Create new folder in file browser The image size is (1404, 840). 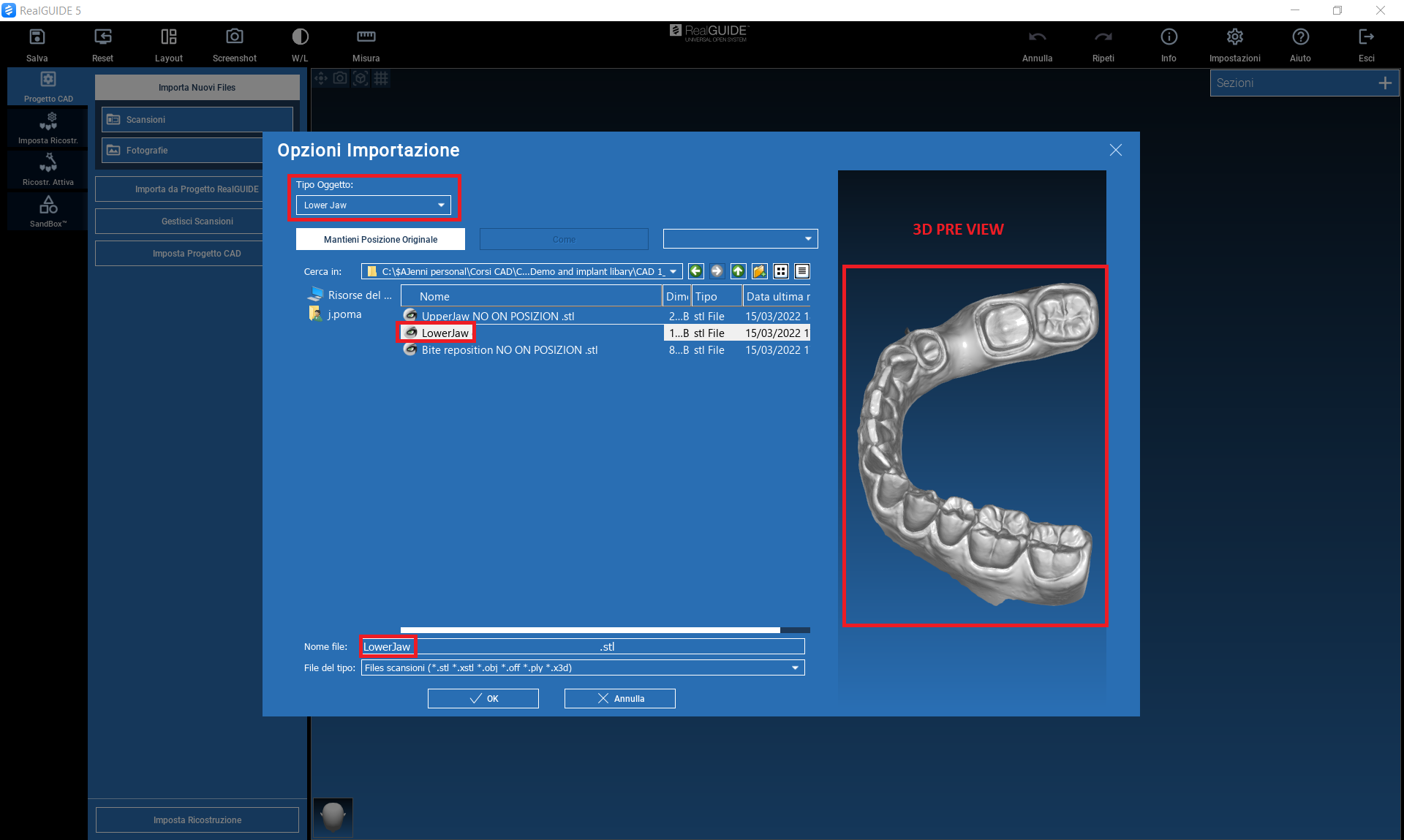(759, 271)
